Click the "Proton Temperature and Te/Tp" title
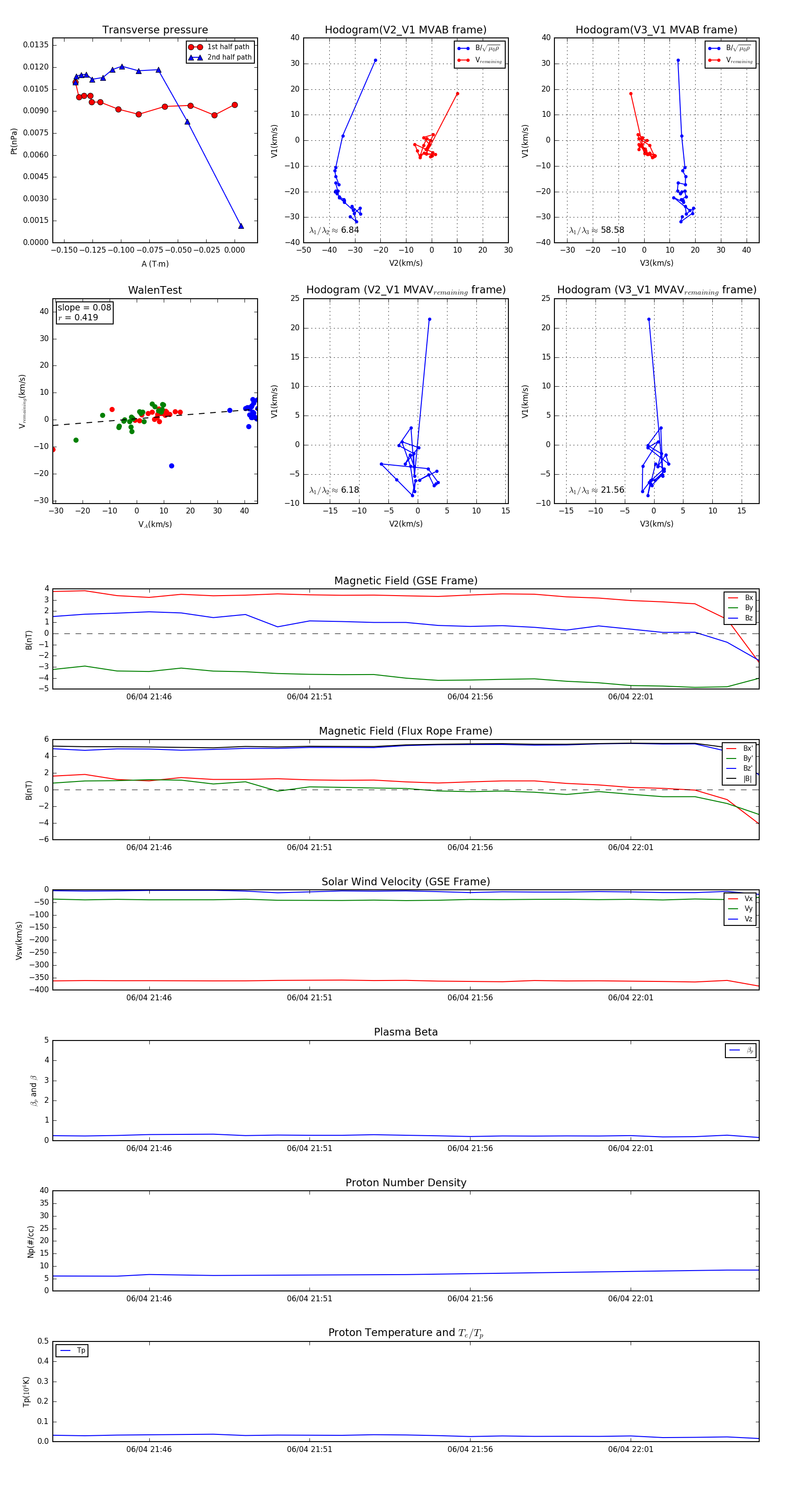 click(x=406, y=1332)
